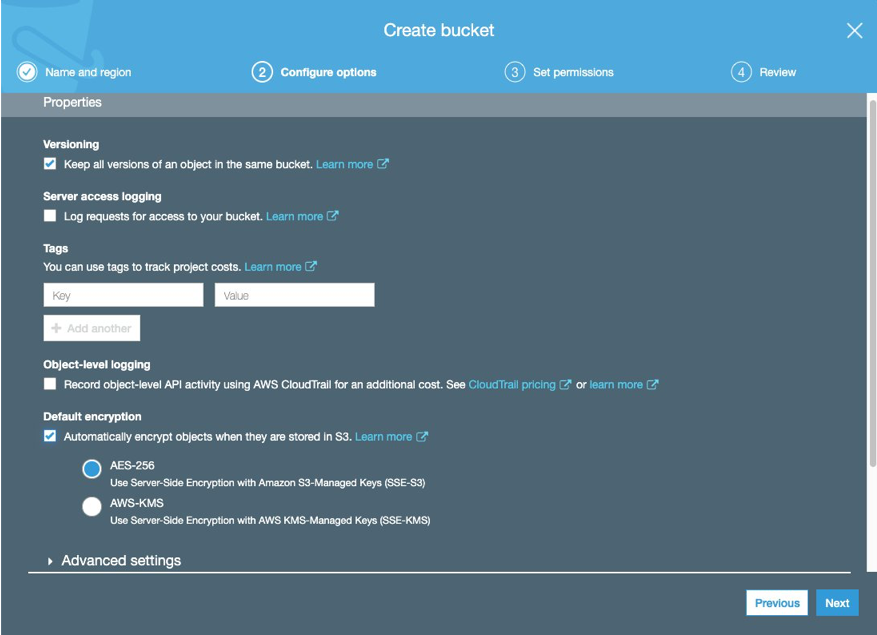Click the step 2 circle icon
This screenshot has height=635, width=877.
click(262, 72)
